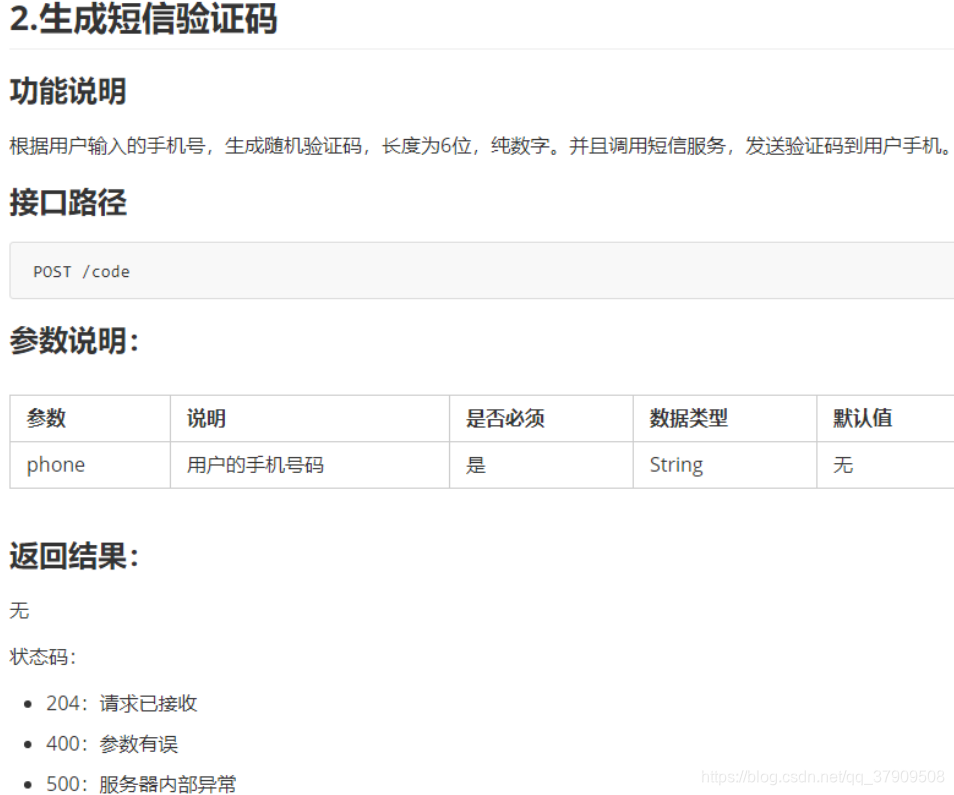The width and height of the screenshot is (954, 795).
Task: Click the heading '2.生成短信验证码'
Action: (144, 18)
